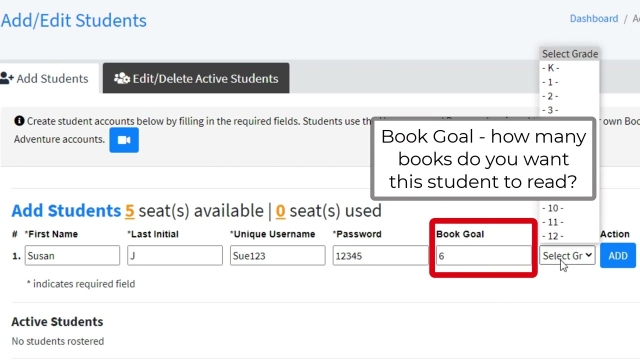Click the Book Goal input field
The height and width of the screenshot is (360, 640).
(x=484, y=256)
